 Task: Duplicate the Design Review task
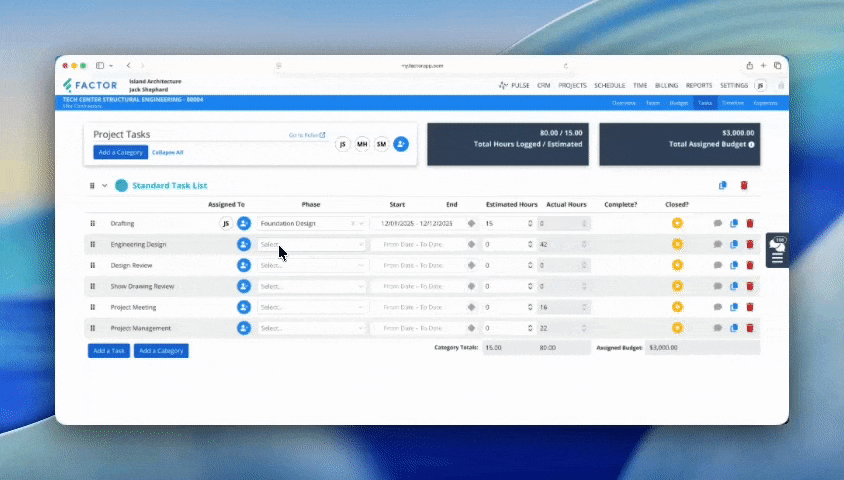point(734,265)
